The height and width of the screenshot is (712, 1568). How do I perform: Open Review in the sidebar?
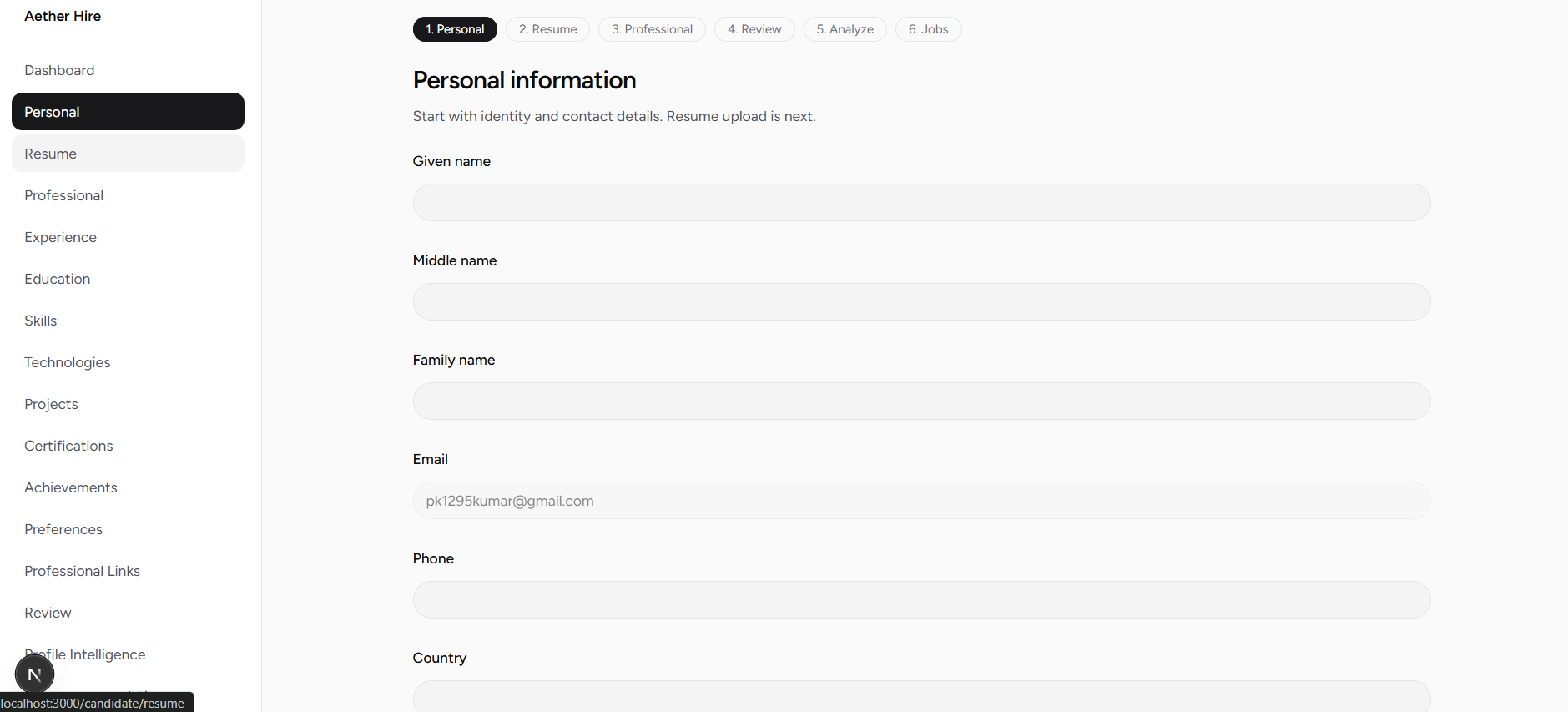[x=128, y=613]
